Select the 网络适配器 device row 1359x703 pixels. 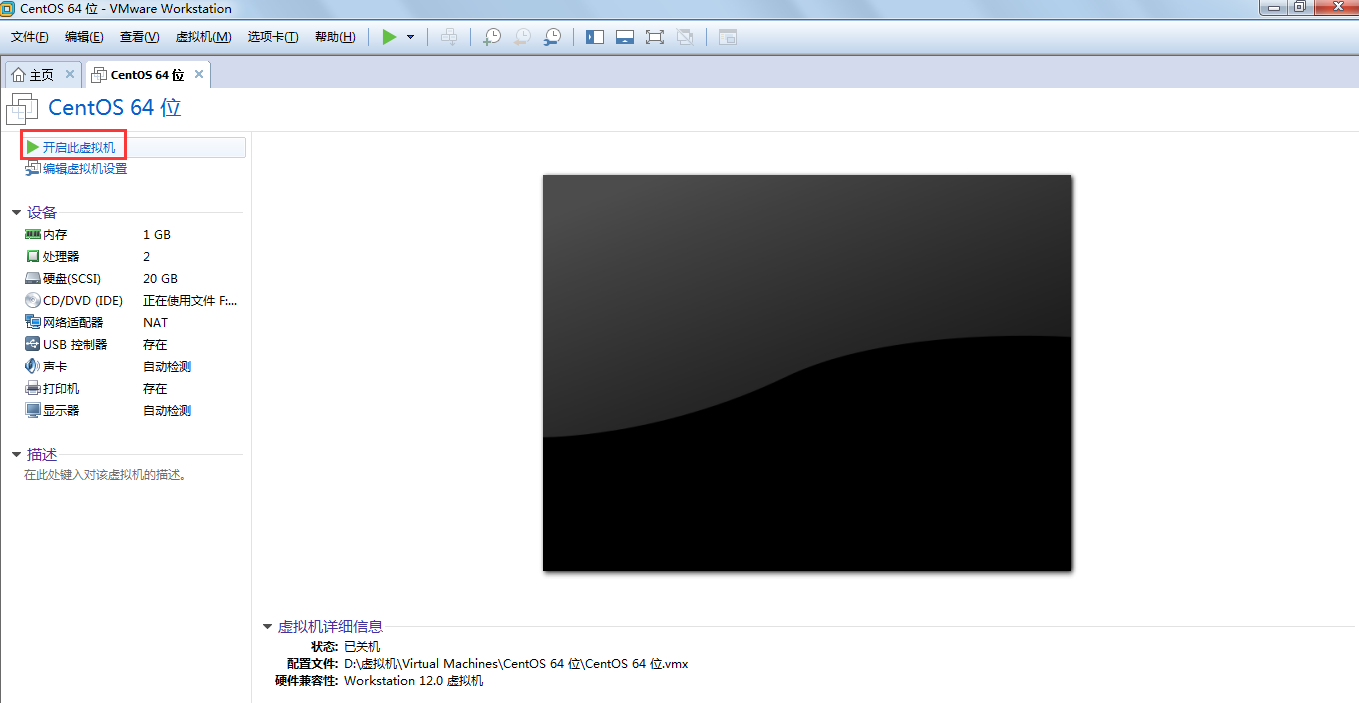[x=132, y=323]
